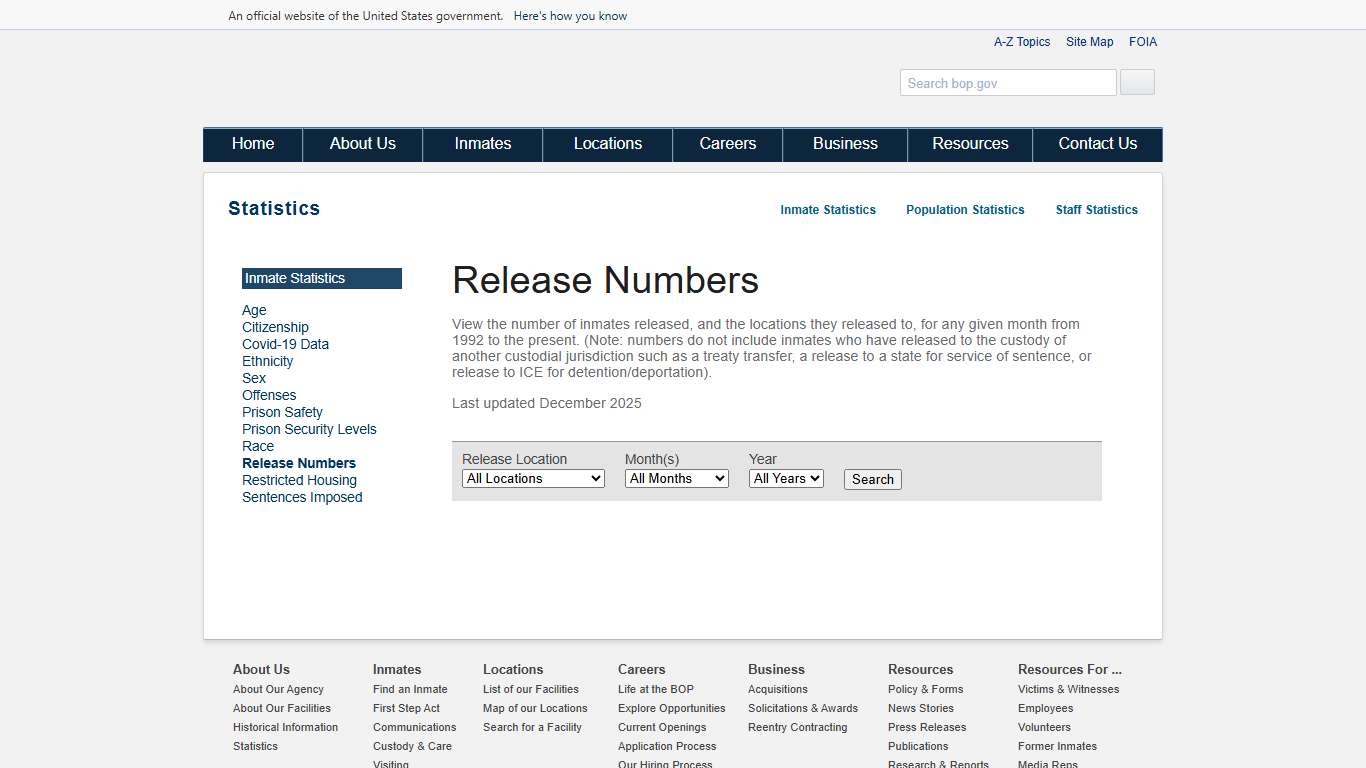1366x768 pixels.
Task: Select Covid-19 Data from the sidebar
Action: click(285, 344)
